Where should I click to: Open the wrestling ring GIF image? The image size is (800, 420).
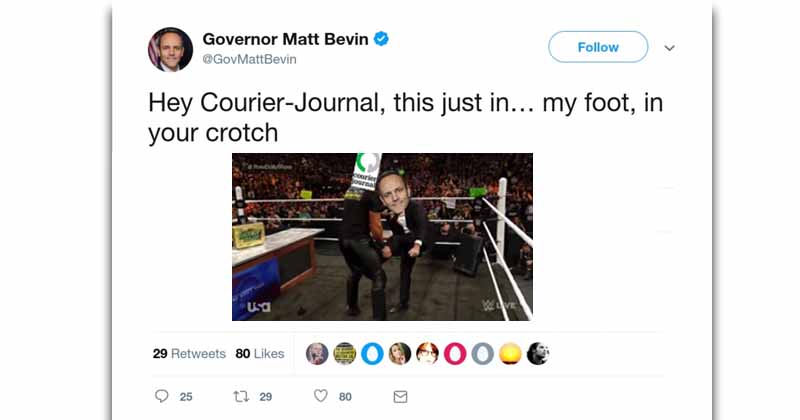coord(382,237)
